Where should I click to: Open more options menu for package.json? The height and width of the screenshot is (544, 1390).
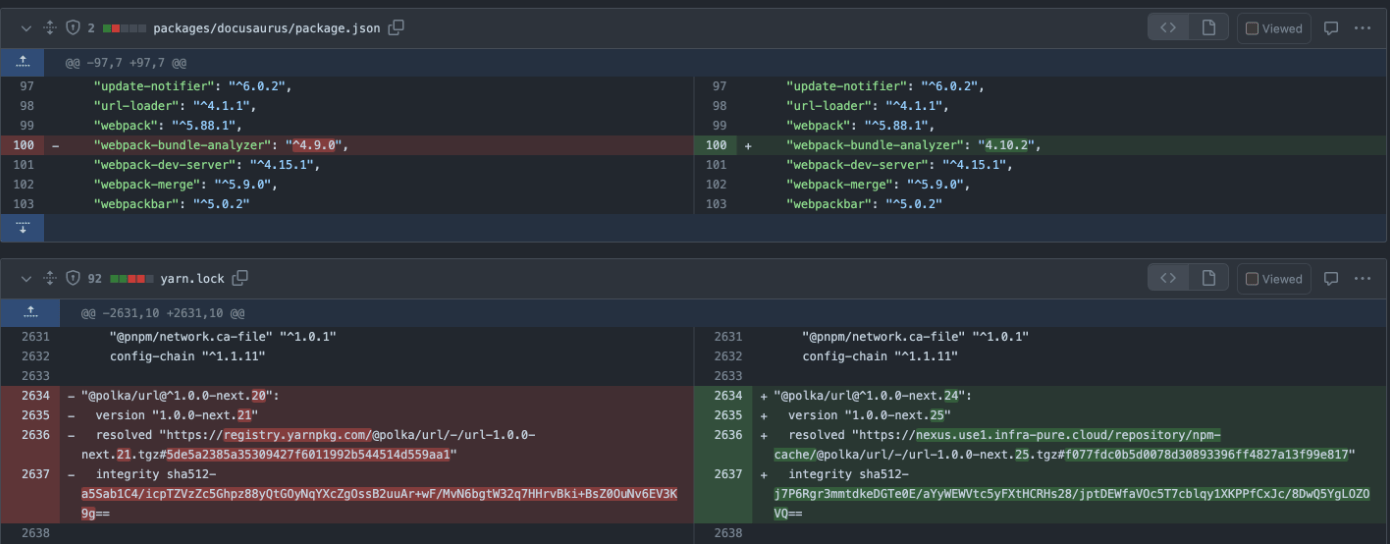(1362, 28)
